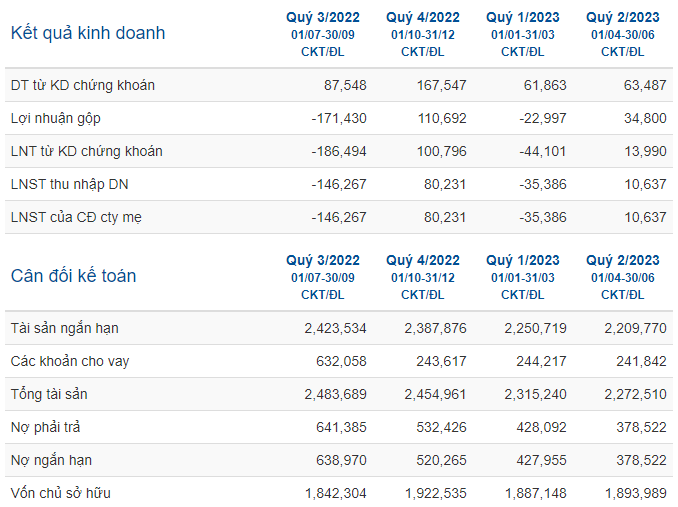Click the Quý 4/2022 header in Kết quả kinh doanh
This screenshot has height=507, width=678.
coord(423,34)
